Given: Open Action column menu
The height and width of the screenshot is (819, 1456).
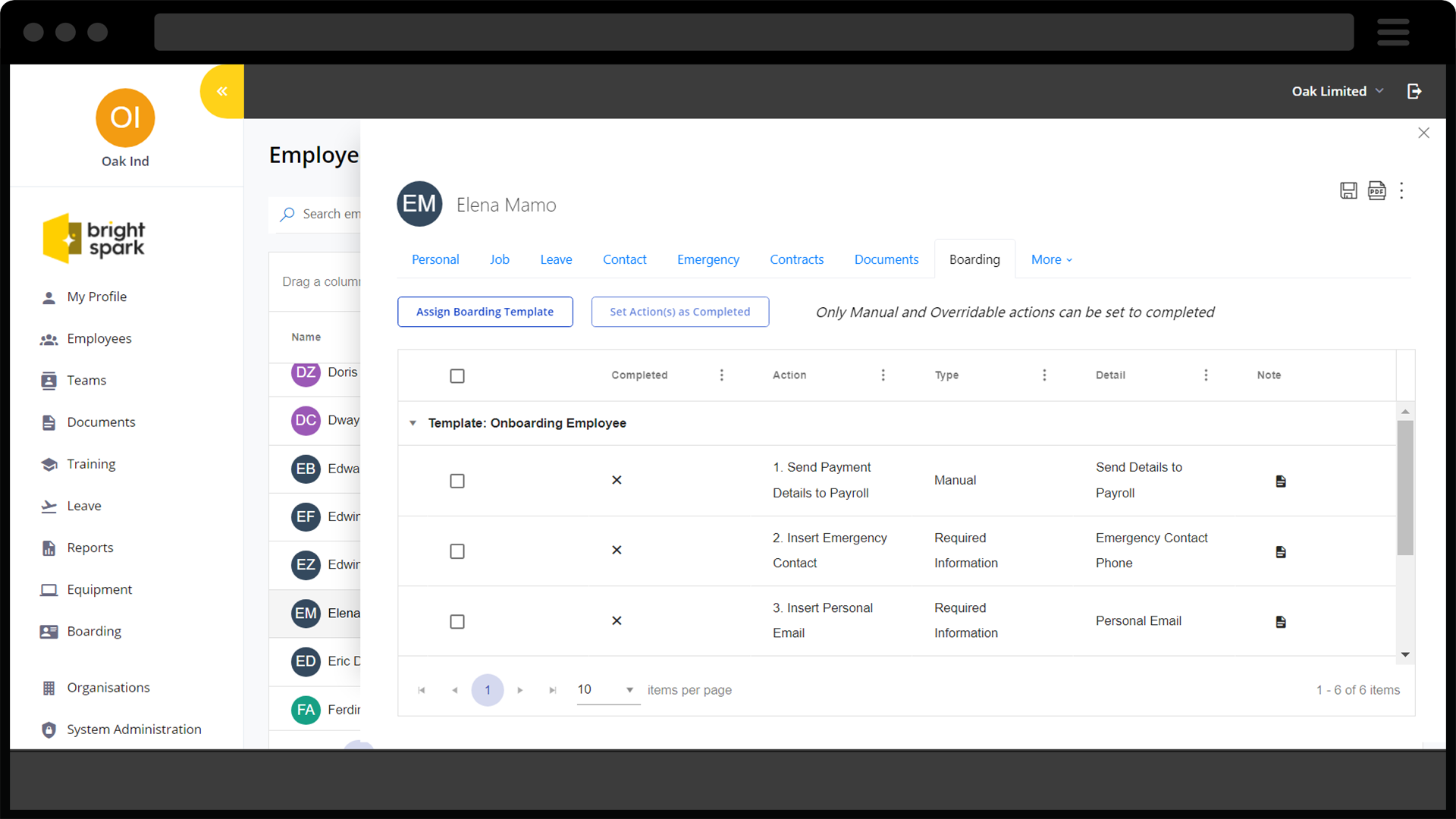Looking at the screenshot, I should coord(883,375).
